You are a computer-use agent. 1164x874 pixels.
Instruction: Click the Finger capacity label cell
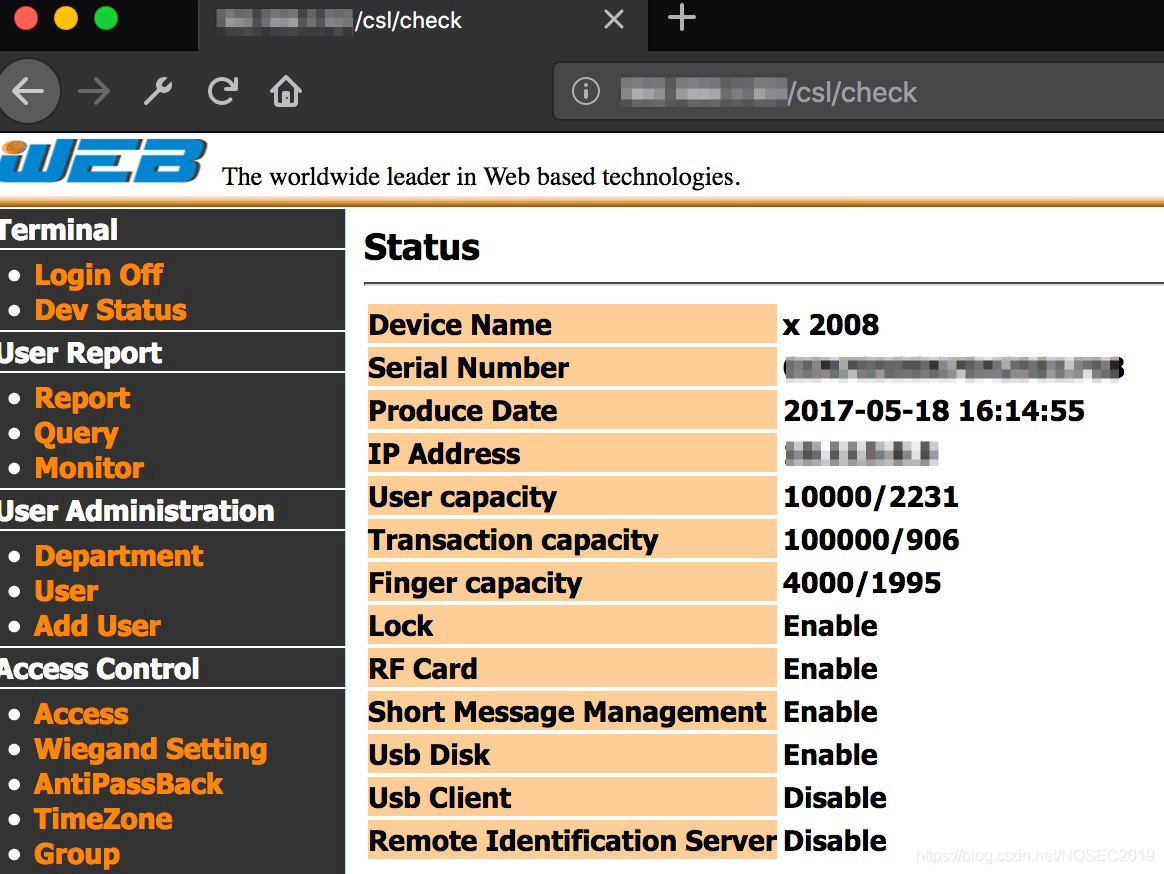click(x=572, y=583)
